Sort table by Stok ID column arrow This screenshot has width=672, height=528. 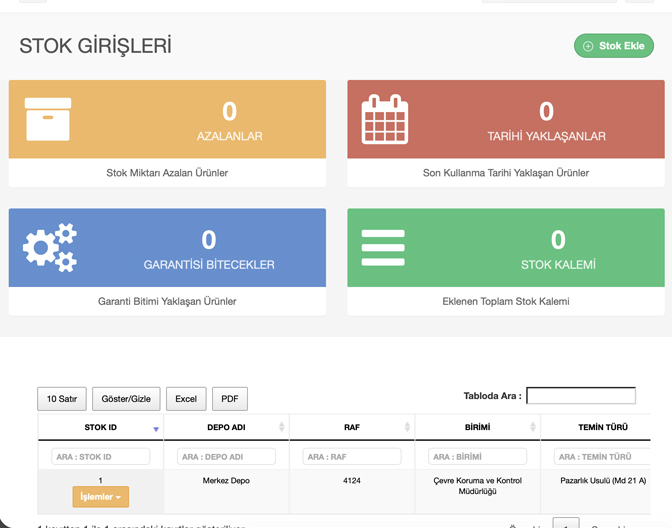155,428
